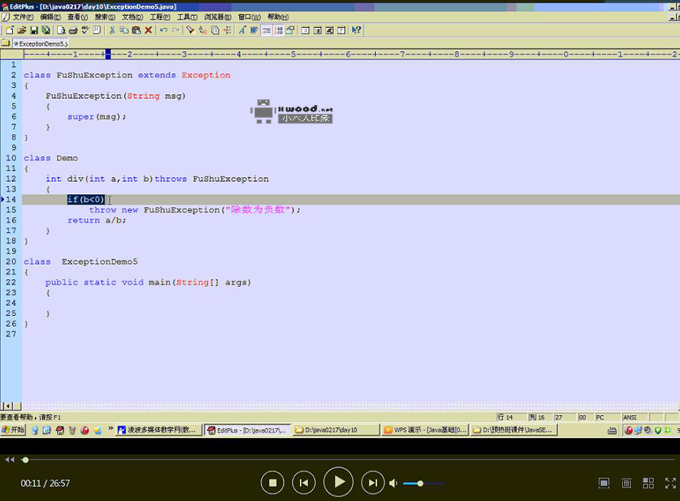The height and width of the screenshot is (501, 680).
Task: Open the 工具(T) menu
Action: click(x=187, y=17)
